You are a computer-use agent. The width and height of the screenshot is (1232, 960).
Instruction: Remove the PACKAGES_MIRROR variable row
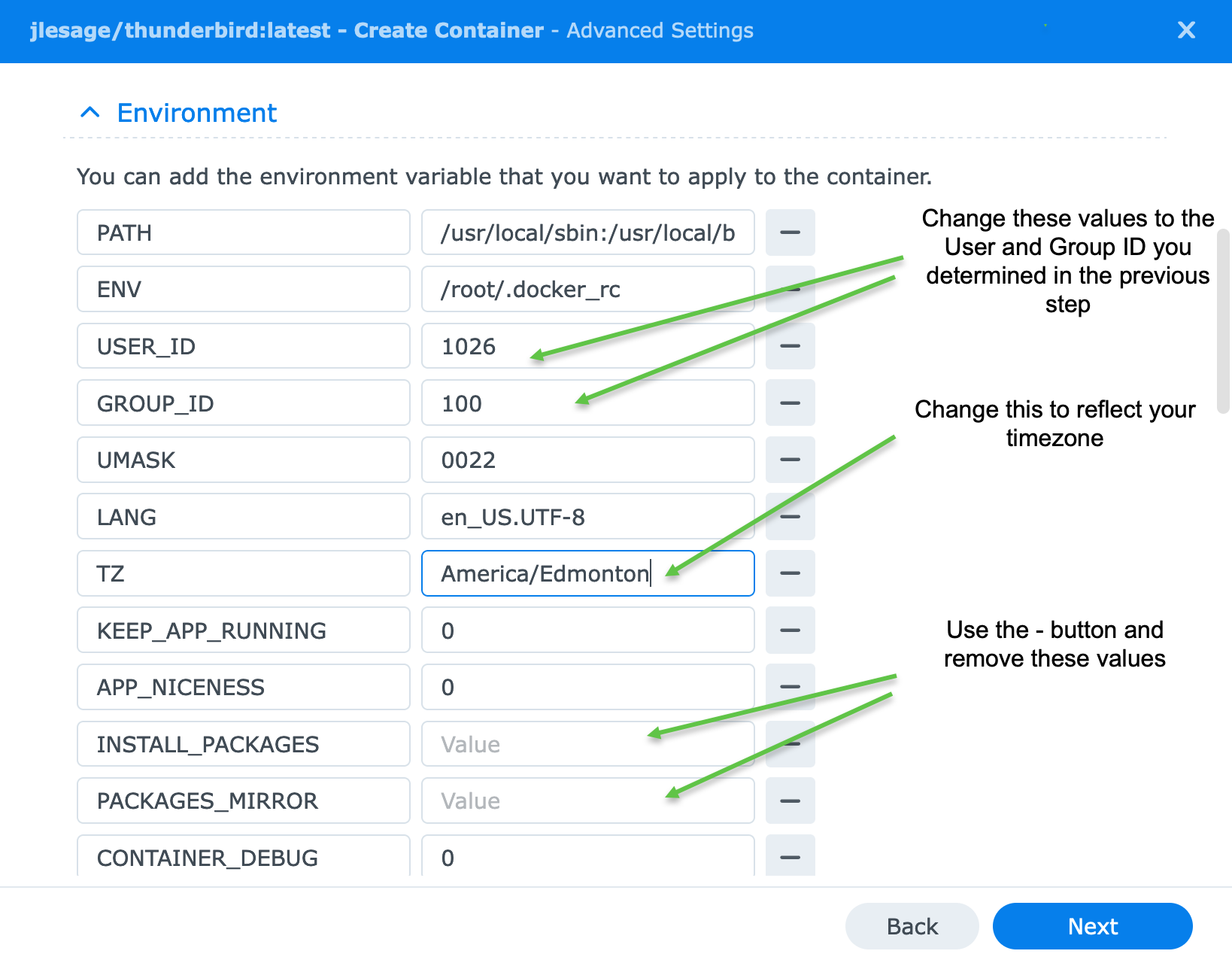[790, 801]
